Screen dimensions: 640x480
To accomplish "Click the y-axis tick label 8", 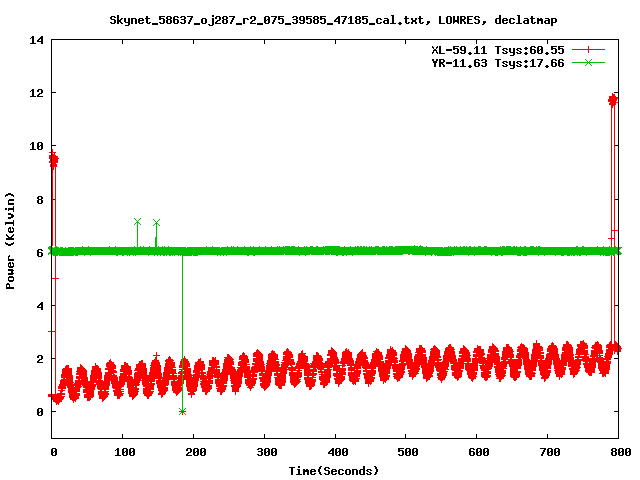I will point(40,200).
